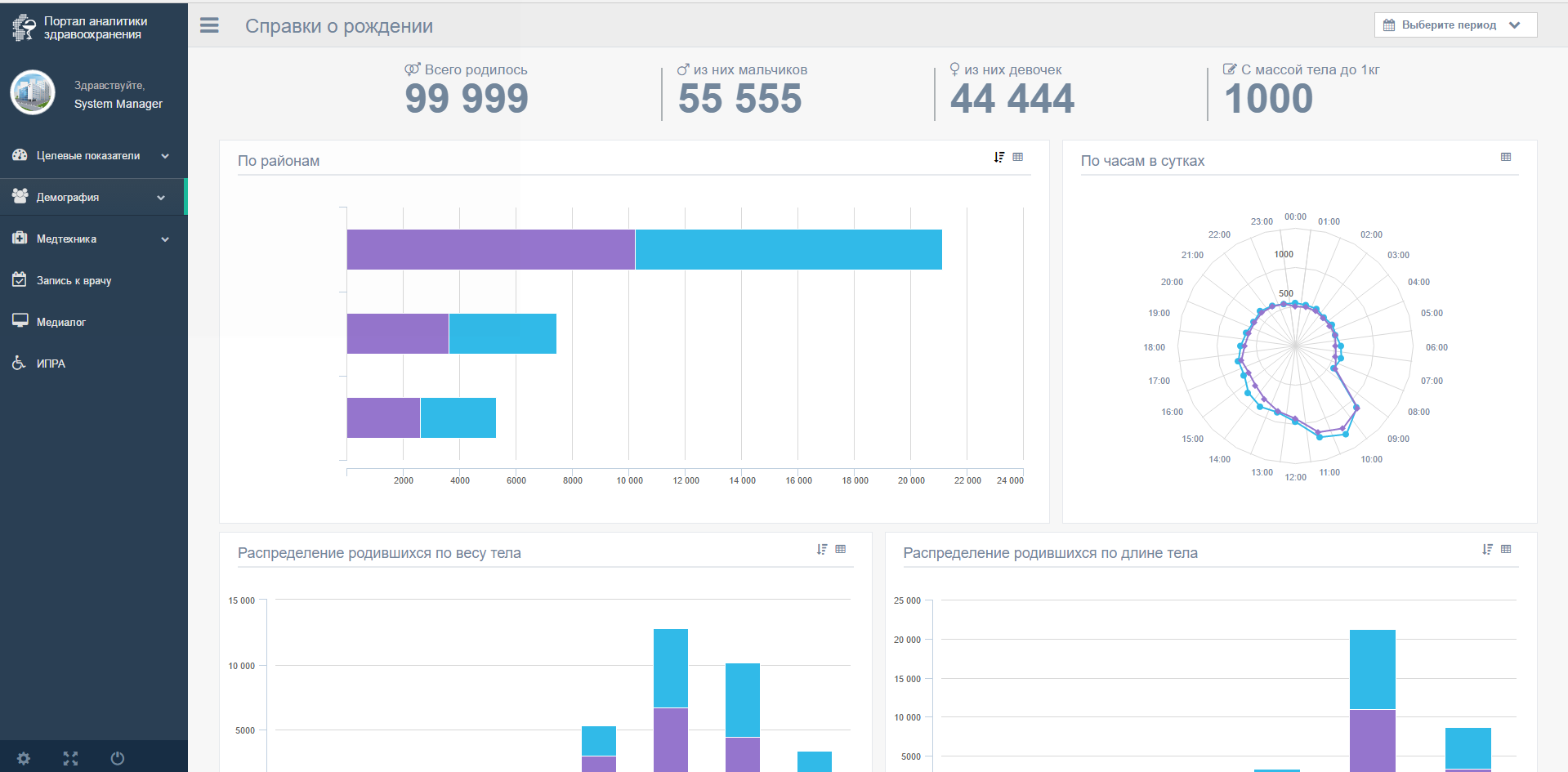Show table view for По районам
This screenshot has width=1568, height=772.
[1017, 157]
